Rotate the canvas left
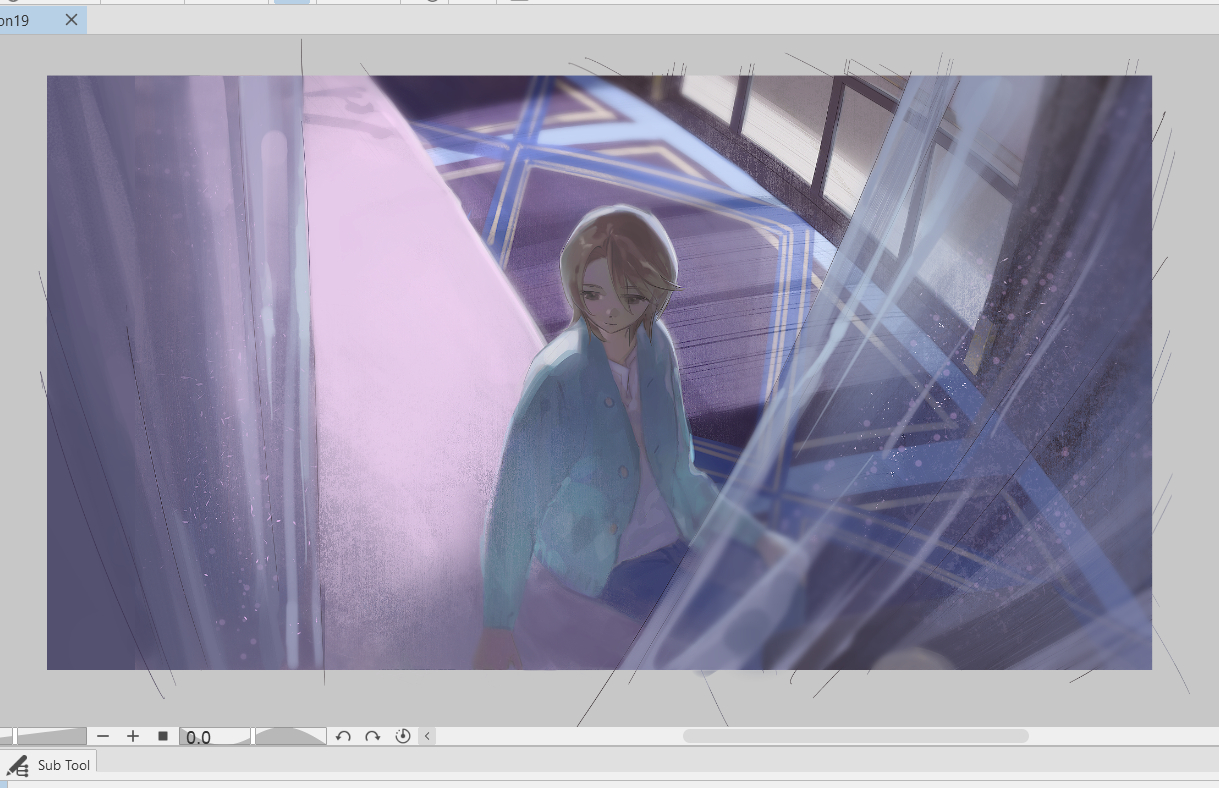1219x788 pixels. pos(343,736)
